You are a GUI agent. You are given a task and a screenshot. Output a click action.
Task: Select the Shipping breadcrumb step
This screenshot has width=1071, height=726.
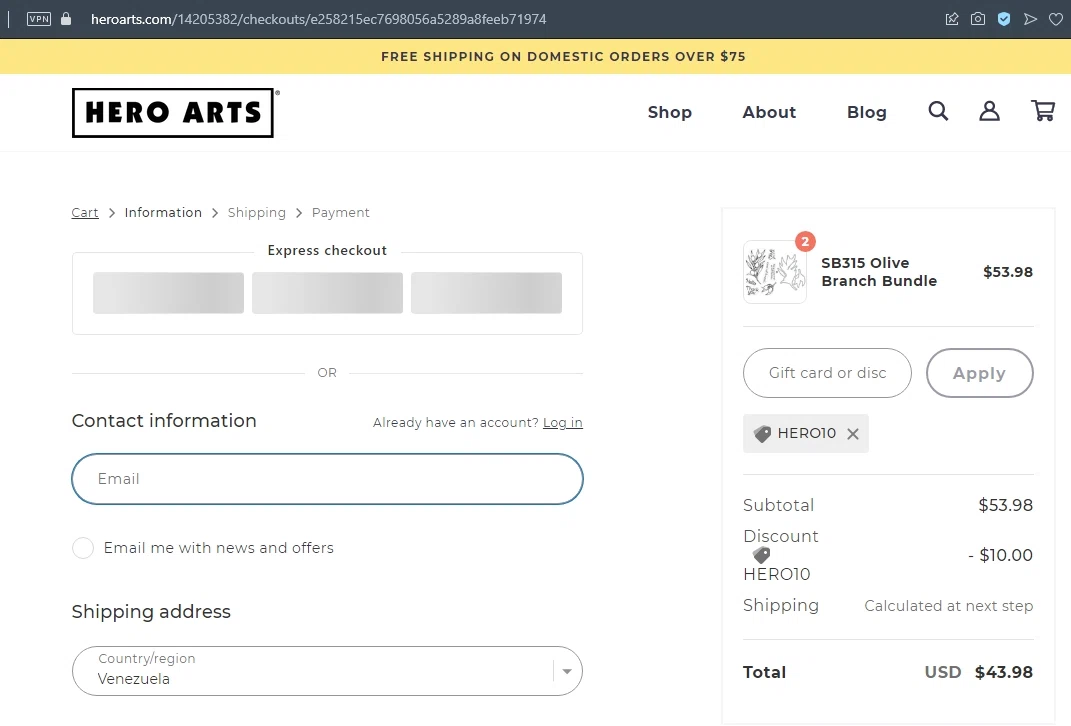pos(257,212)
